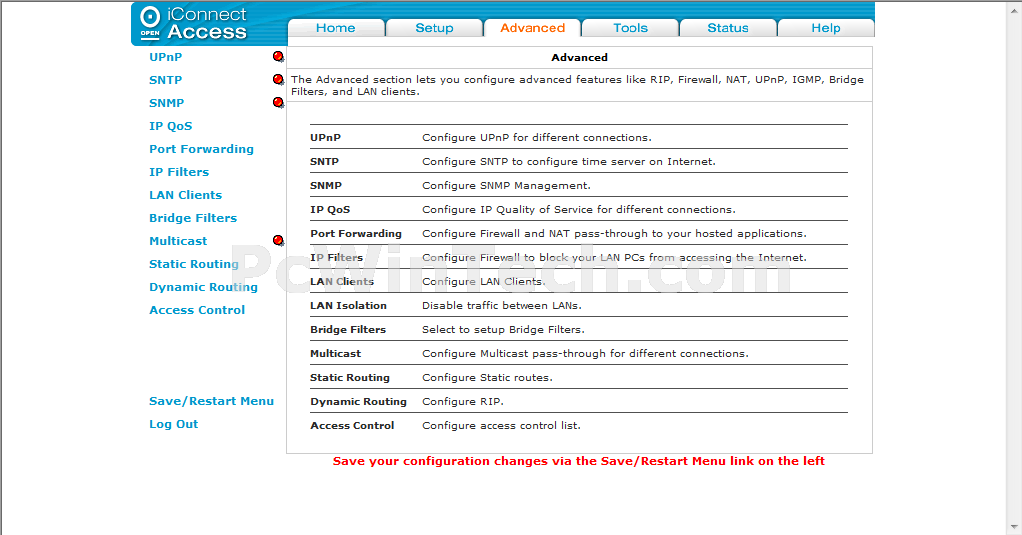Open the Save/Restart Menu link
This screenshot has height=535, width=1022.
[x=211, y=401]
